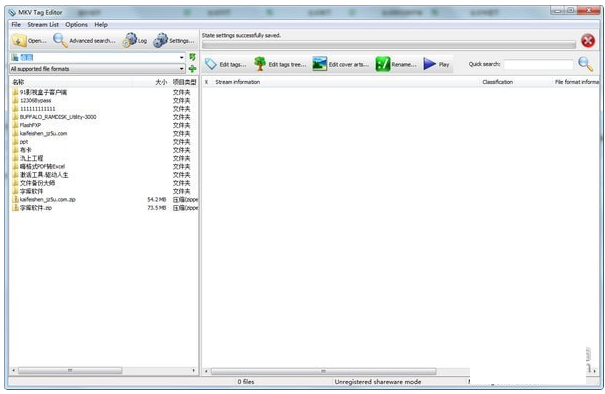Sort by the 项目类型 column header
Viewport: 605px width, 394px height.
pos(184,82)
